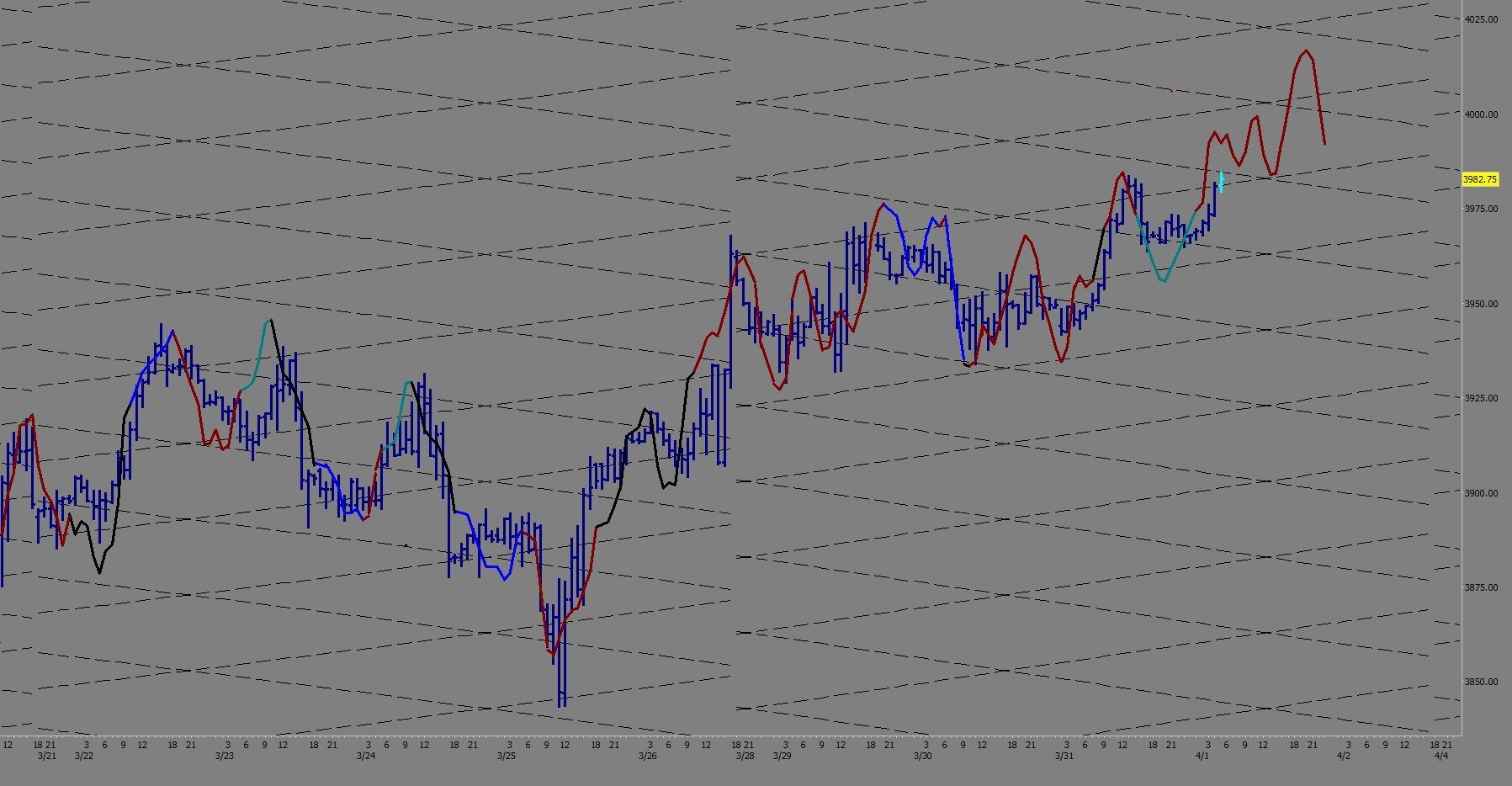Click the 3/22 date label on time axis
The width and height of the screenshot is (1512, 786).
[83, 756]
